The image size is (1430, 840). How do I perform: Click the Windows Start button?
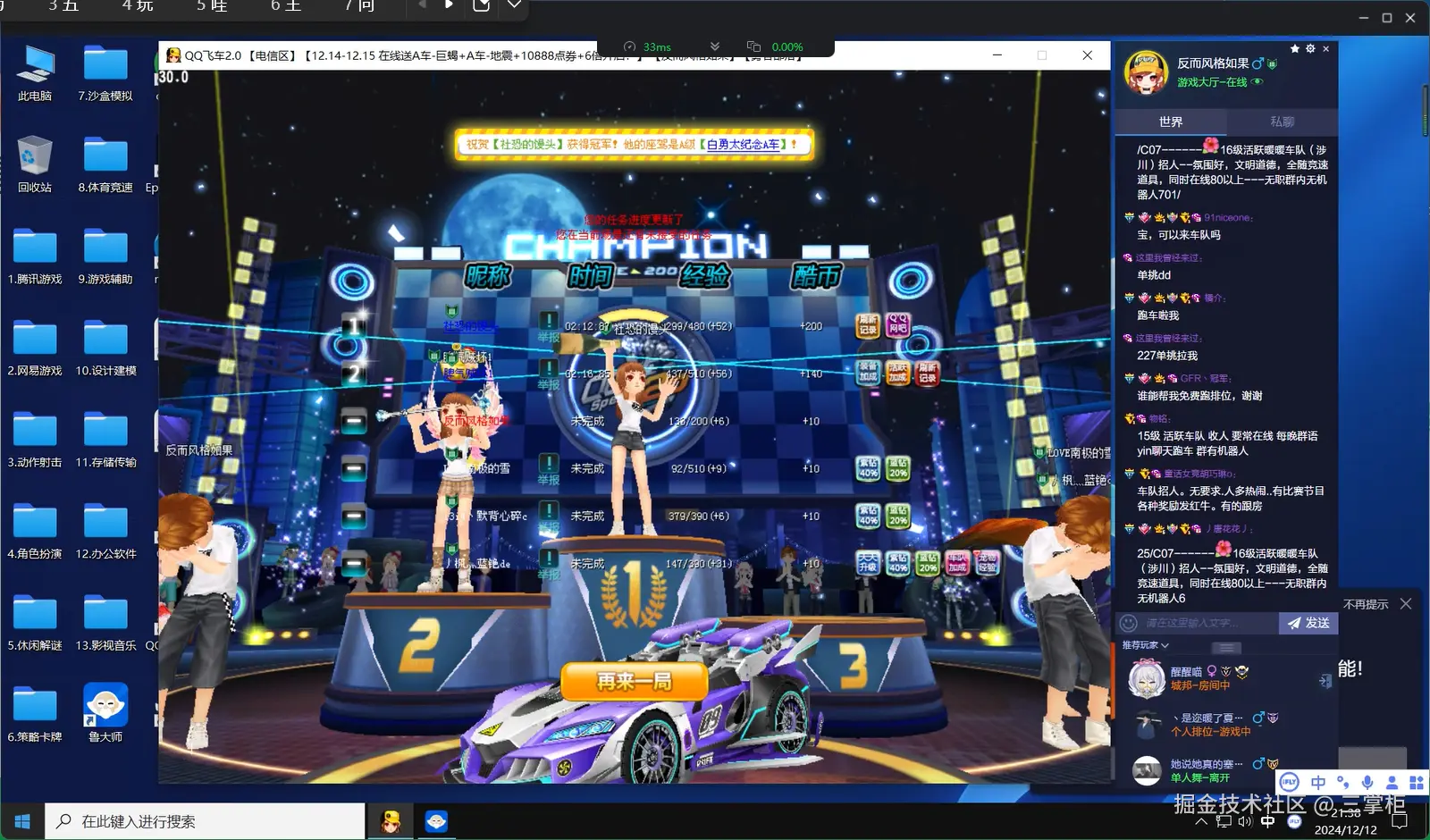22,821
